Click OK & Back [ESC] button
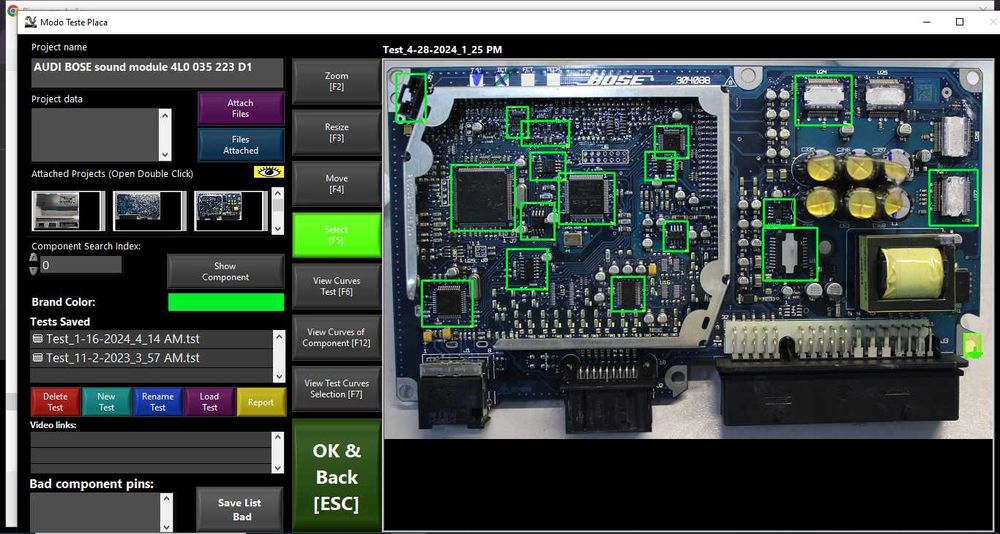The image size is (1000, 534). [336, 476]
